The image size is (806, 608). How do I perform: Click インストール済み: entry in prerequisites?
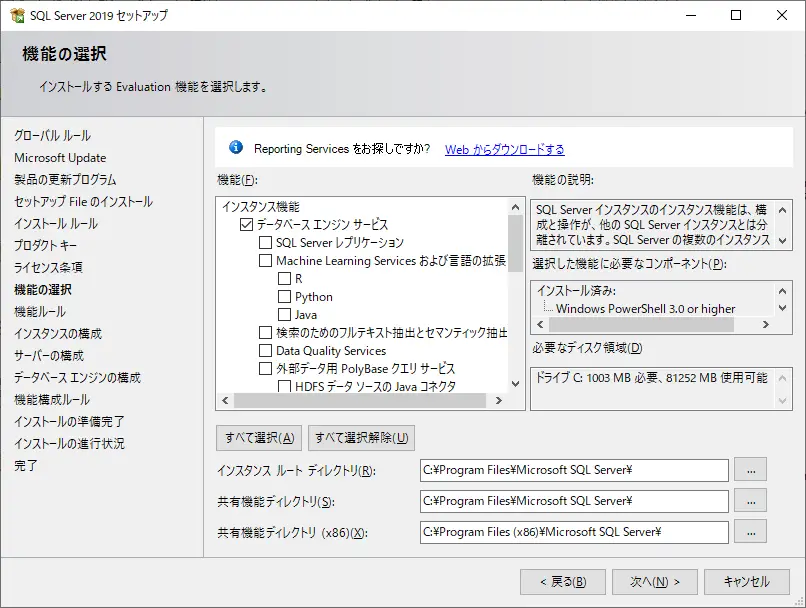(x=576, y=291)
